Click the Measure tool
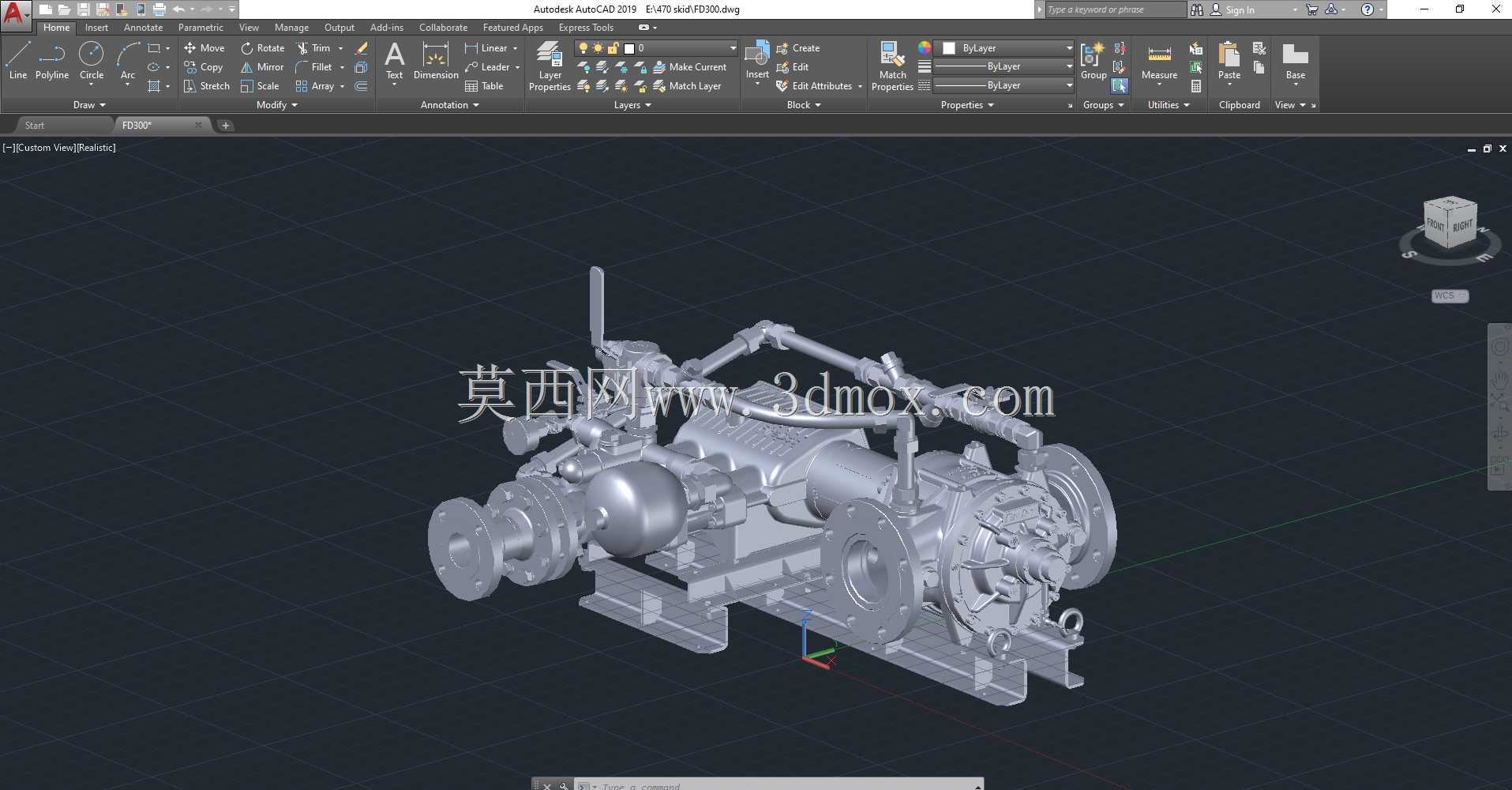The height and width of the screenshot is (790, 1512). coord(1159,61)
